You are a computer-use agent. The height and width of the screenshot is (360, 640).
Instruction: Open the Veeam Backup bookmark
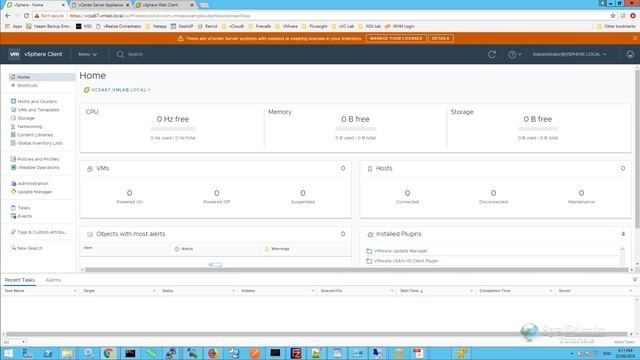tap(48, 26)
